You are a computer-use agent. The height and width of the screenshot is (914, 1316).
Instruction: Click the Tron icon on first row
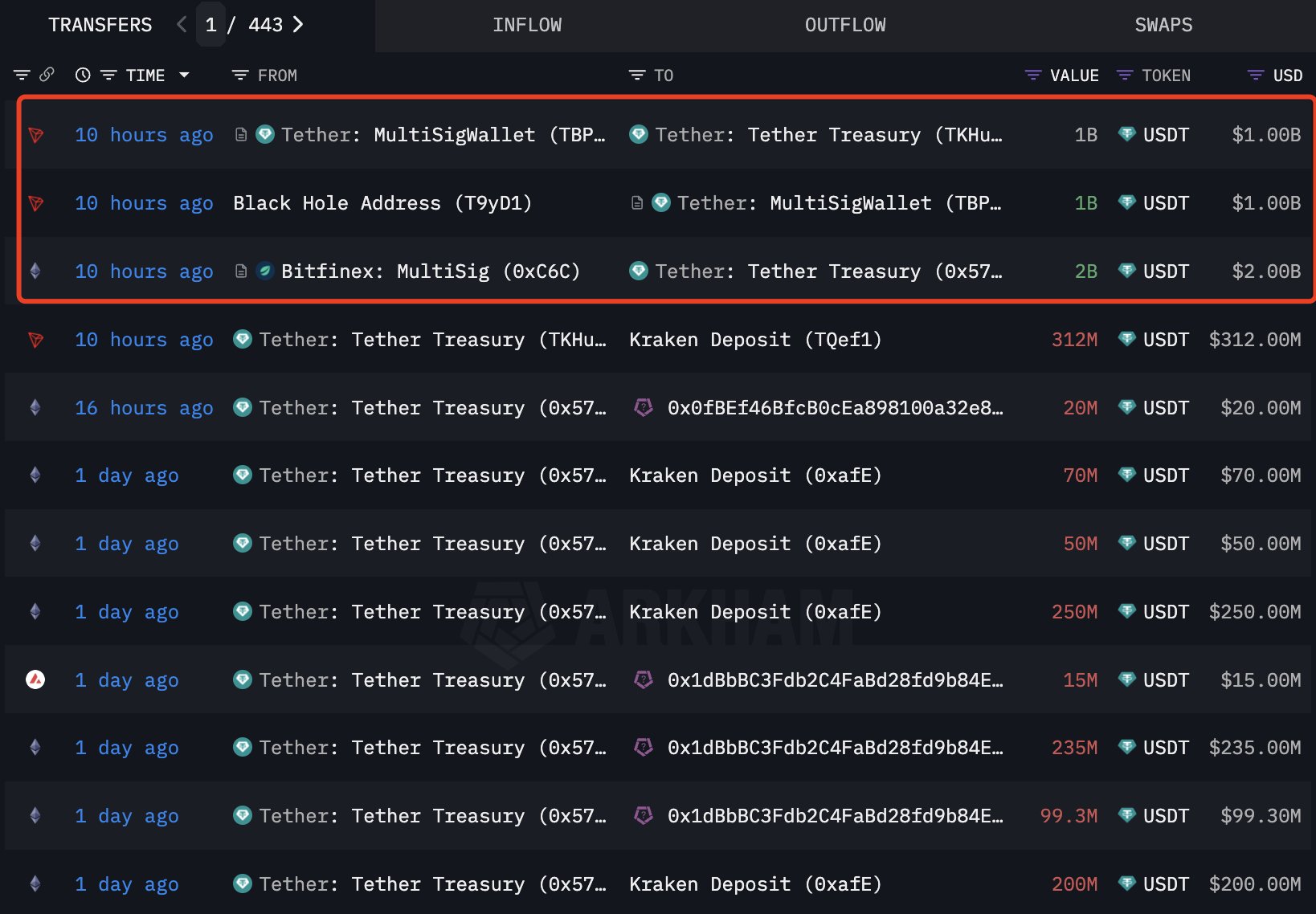tap(35, 135)
